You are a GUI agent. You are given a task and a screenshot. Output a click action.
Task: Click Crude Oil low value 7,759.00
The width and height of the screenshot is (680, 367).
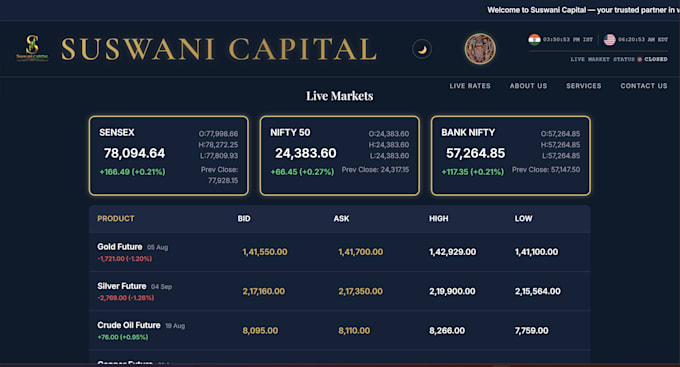click(532, 331)
